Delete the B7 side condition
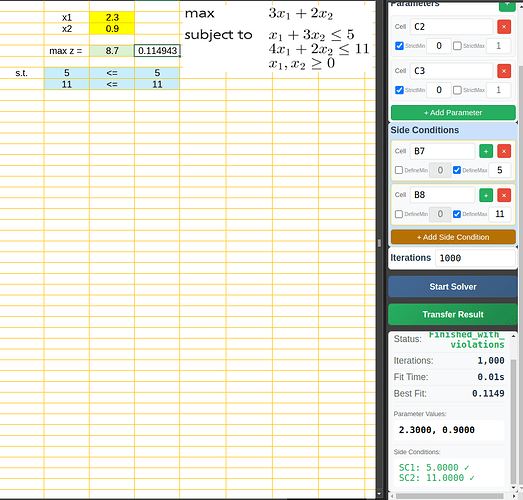Screen dimensions: 523x500 [504, 151]
